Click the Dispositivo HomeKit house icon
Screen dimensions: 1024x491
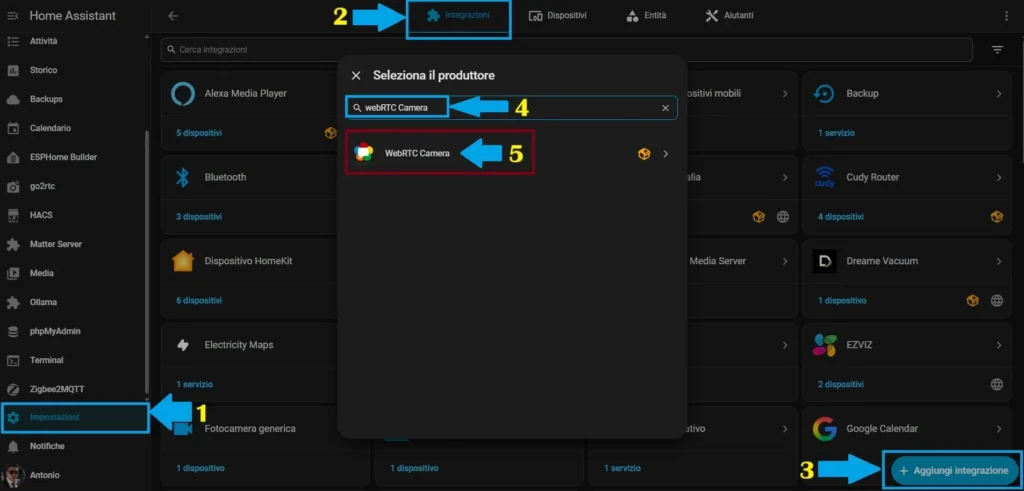coord(183,261)
